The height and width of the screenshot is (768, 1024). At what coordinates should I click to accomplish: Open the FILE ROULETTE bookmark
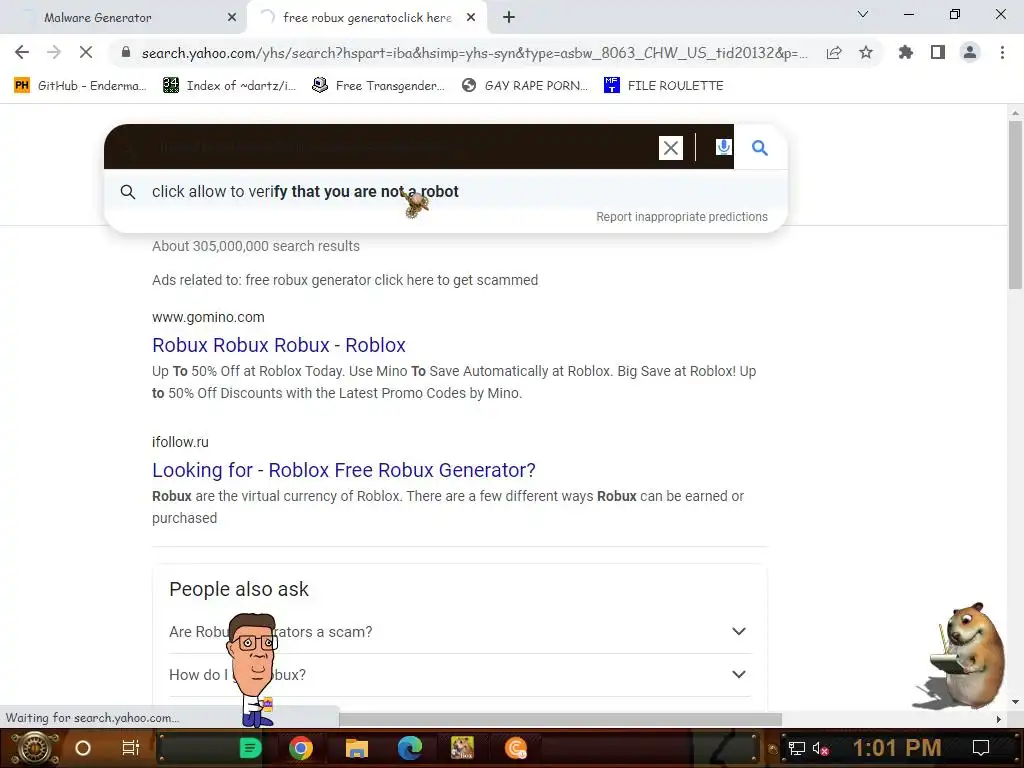pos(664,86)
